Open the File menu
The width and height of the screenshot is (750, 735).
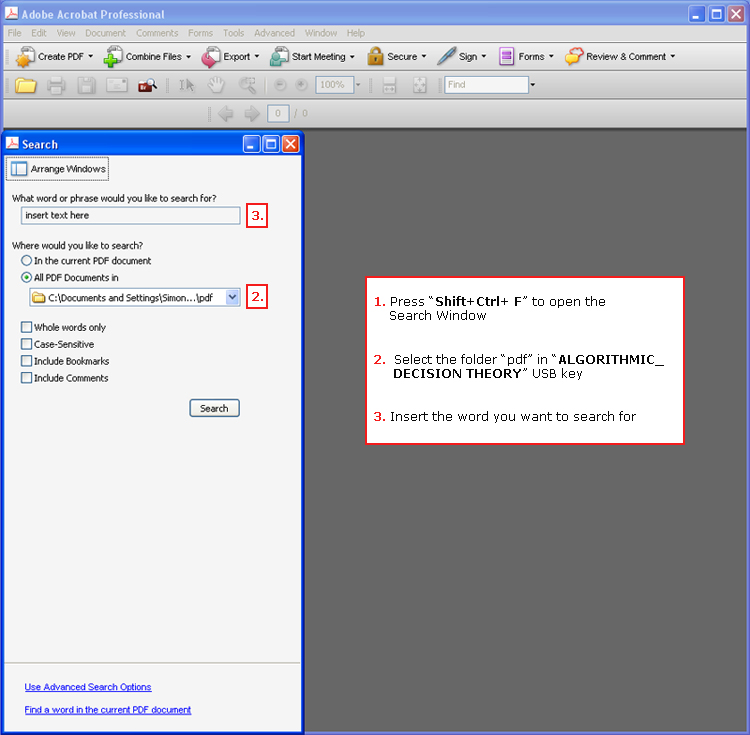tap(14, 33)
